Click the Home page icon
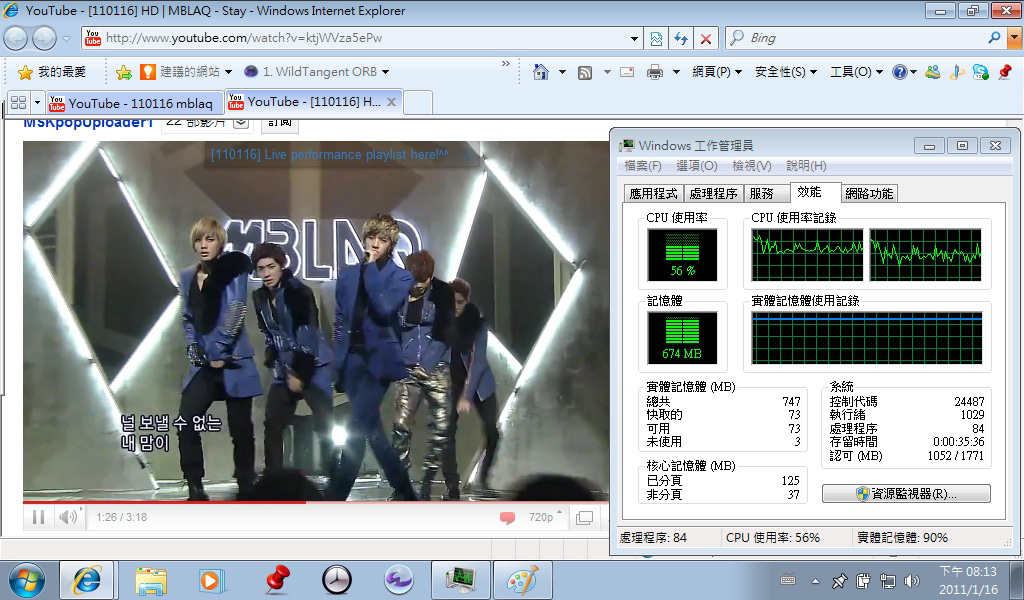Viewport: 1024px width, 600px height. pyautogui.click(x=541, y=72)
